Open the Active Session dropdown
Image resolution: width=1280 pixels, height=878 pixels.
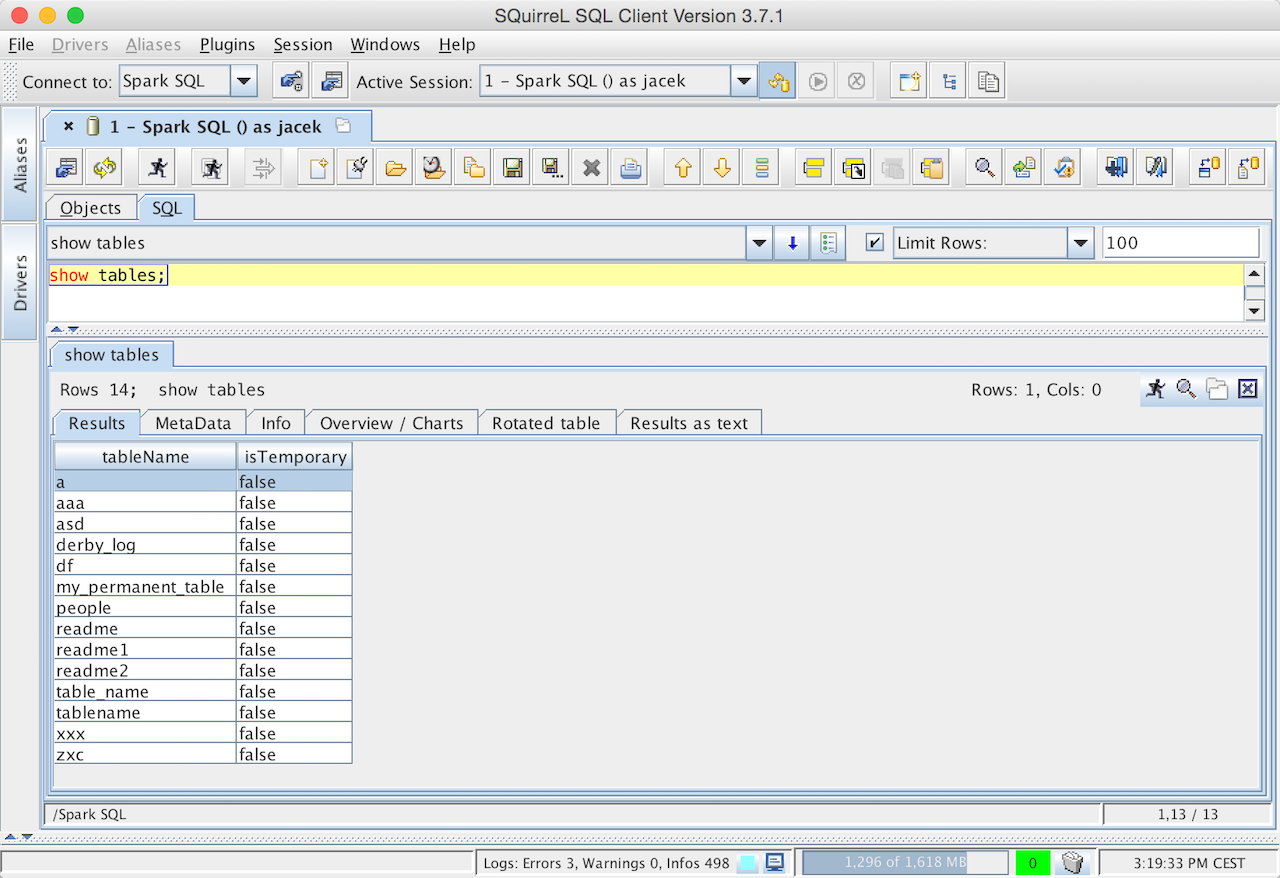click(x=743, y=81)
